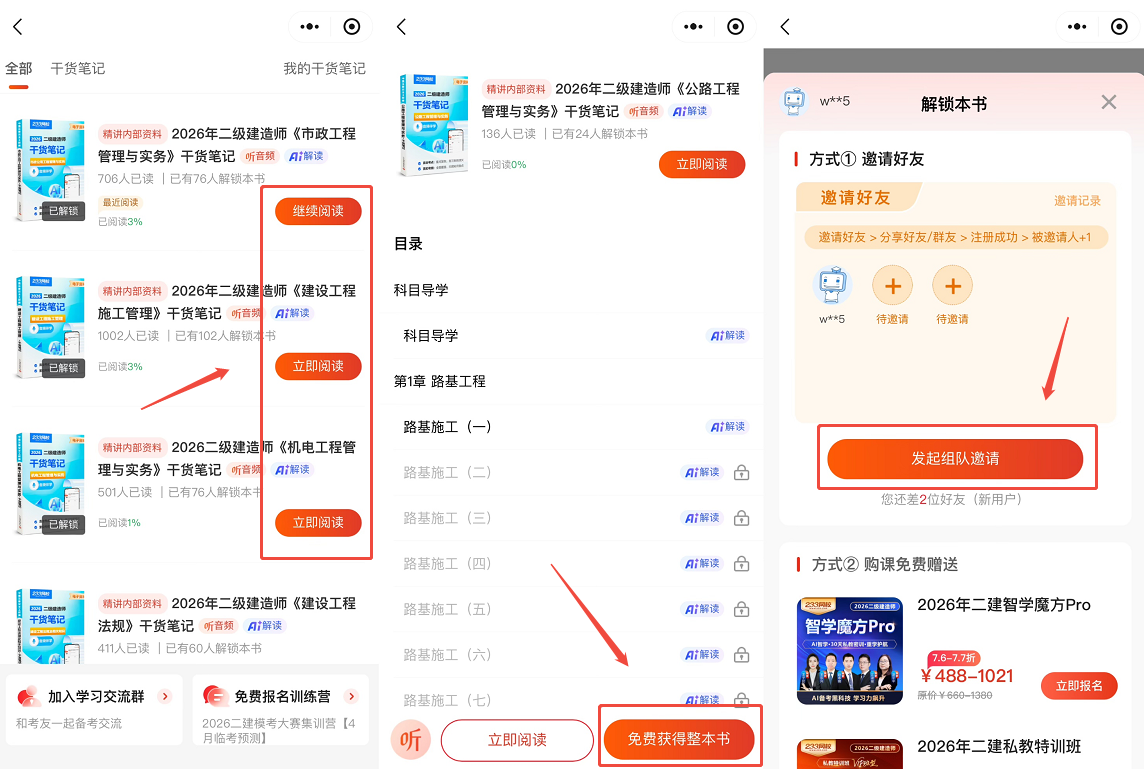Switch to the 干货笔记 tab

(77, 69)
